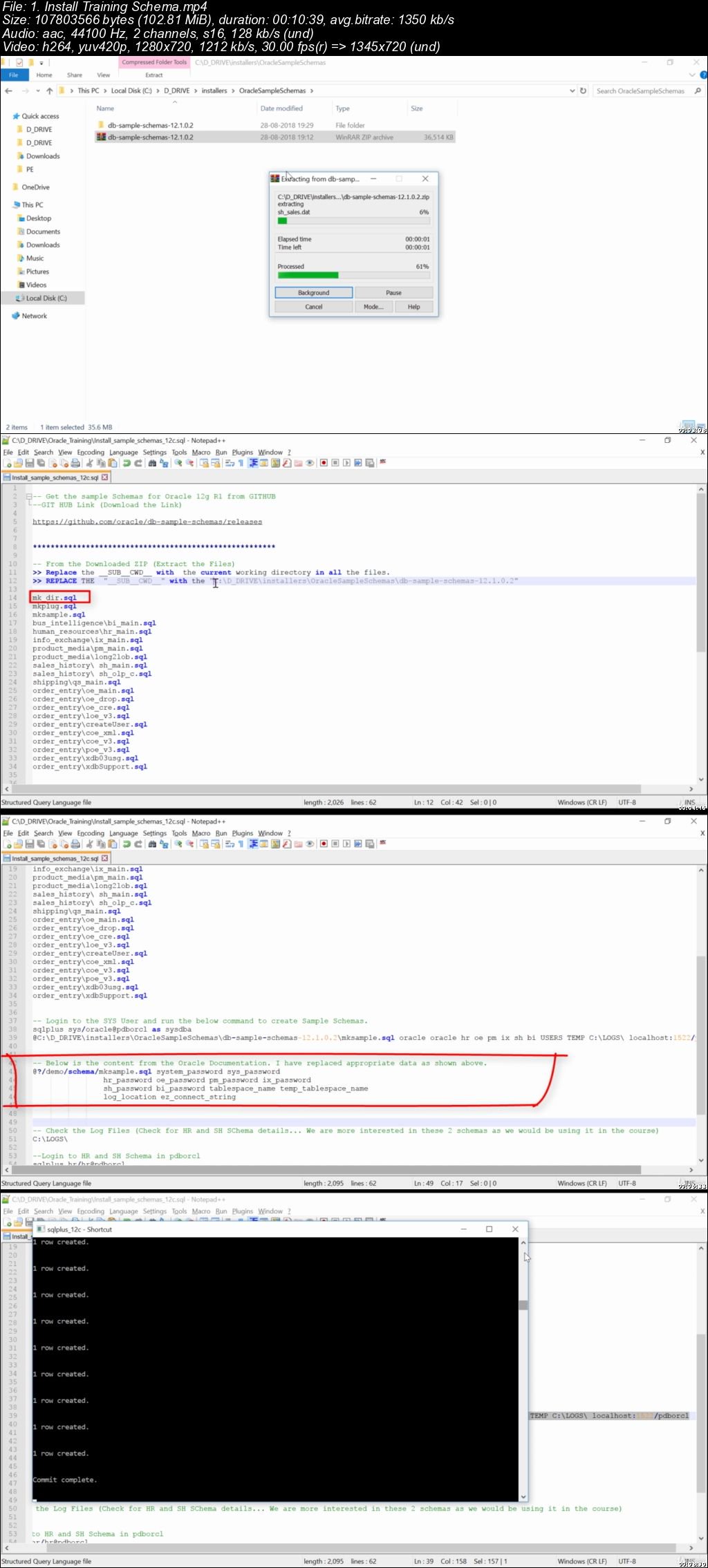The height and width of the screenshot is (1568, 708).
Task: Toggle Word wrap icon in Notepad++ at Ln 12
Action: point(230,463)
